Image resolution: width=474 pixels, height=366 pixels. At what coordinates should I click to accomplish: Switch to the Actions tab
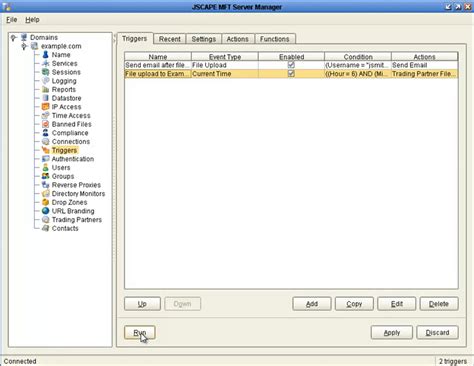coord(238,39)
